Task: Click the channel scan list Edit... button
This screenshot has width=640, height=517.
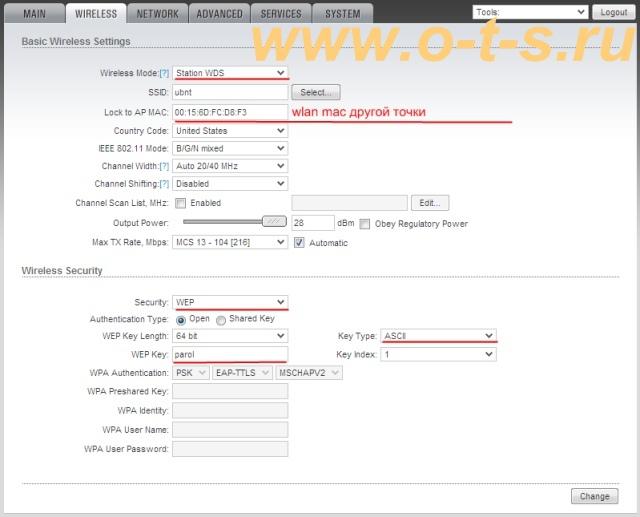Action: click(430, 203)
